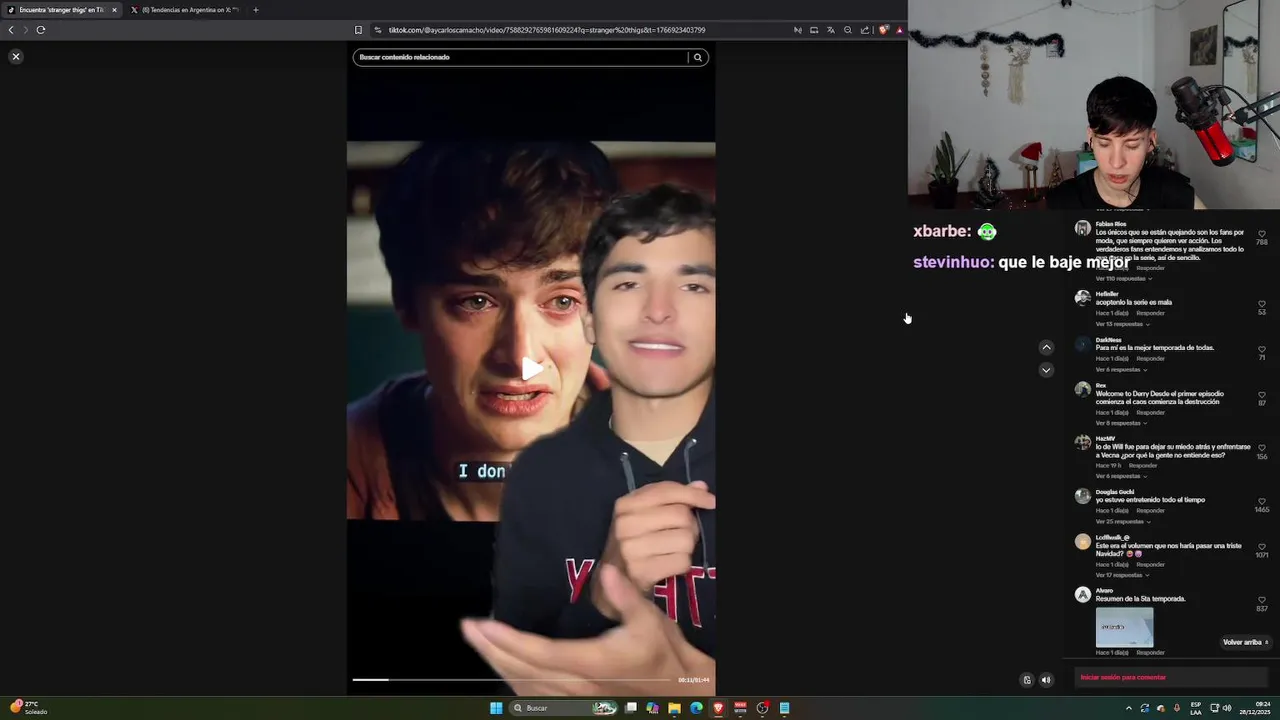The height and width of the screenshot is (720, 1280).
Task: Like Fabian Rios's comment
Action: click(x=1262, y=234)
